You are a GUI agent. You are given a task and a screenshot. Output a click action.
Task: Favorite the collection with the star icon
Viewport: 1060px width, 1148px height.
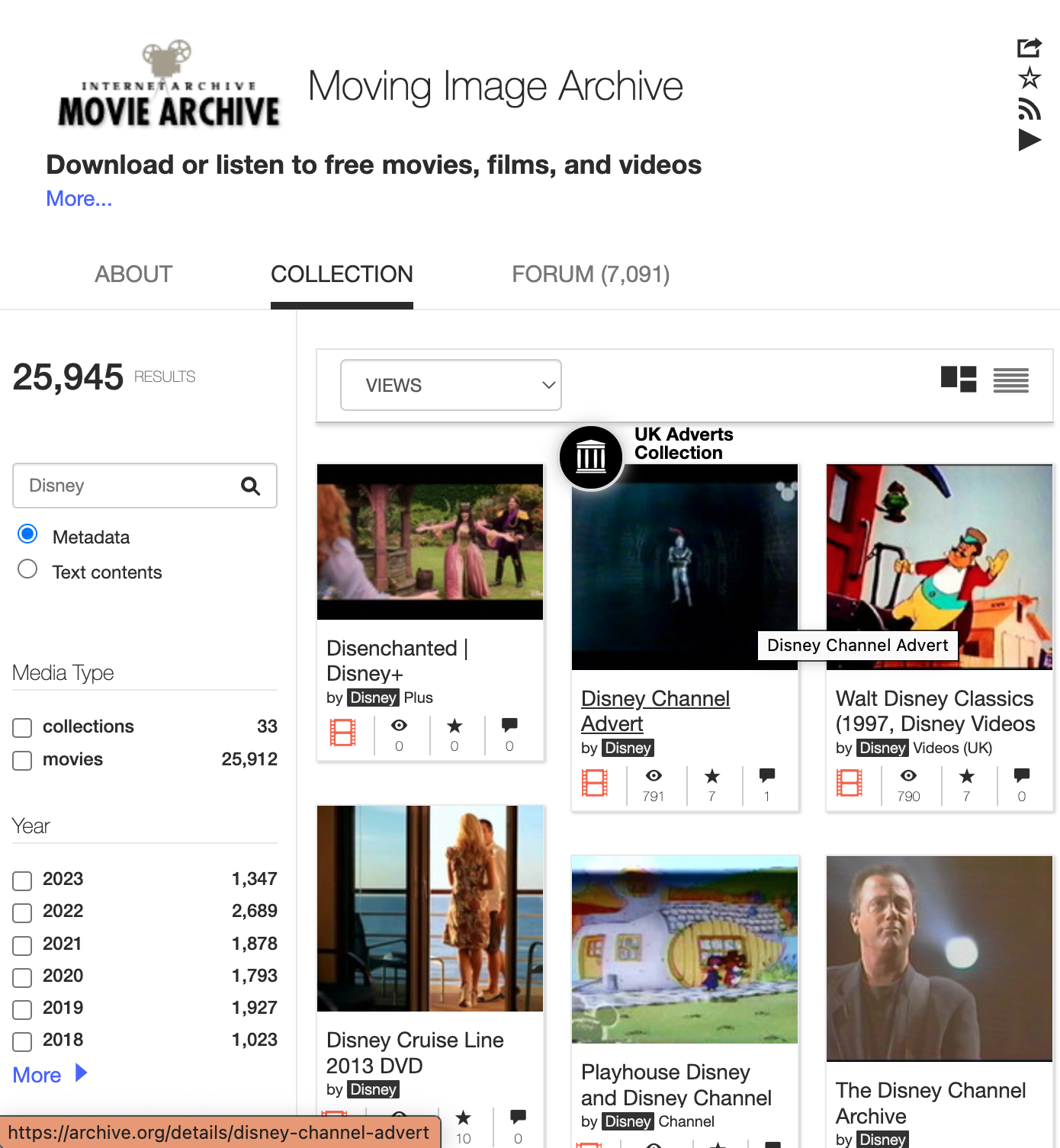[1029, 78]
